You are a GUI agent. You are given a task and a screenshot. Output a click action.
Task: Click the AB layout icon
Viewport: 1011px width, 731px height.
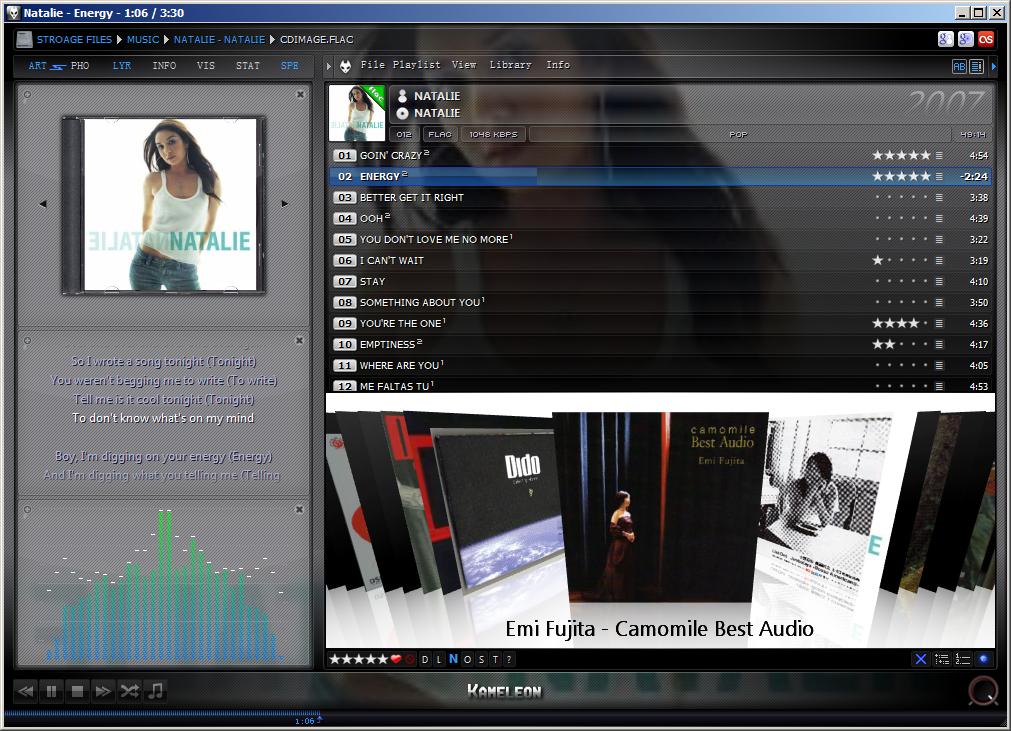pos(959,66)
